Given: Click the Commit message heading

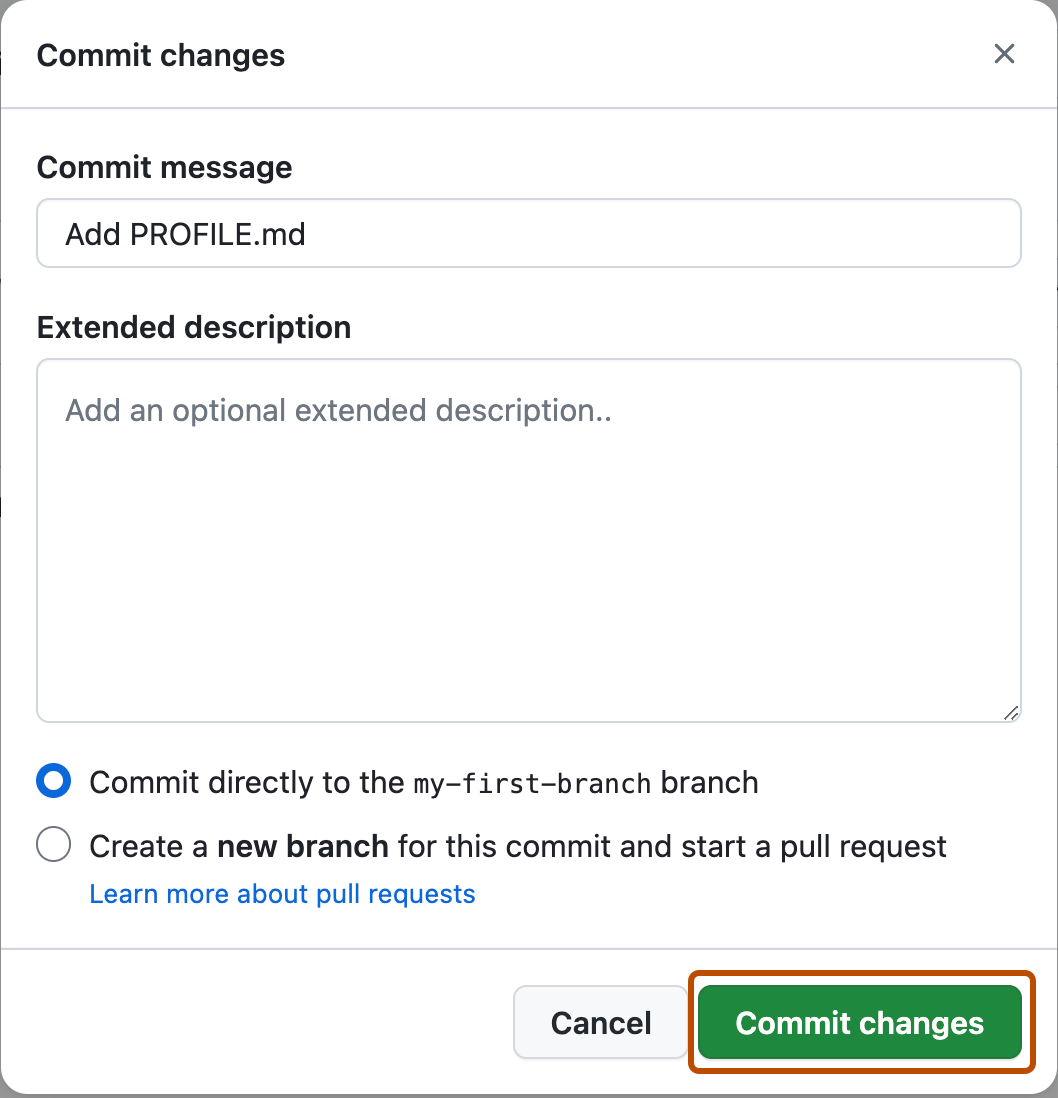Looking at the screenshot, I should tap(164, 167).
